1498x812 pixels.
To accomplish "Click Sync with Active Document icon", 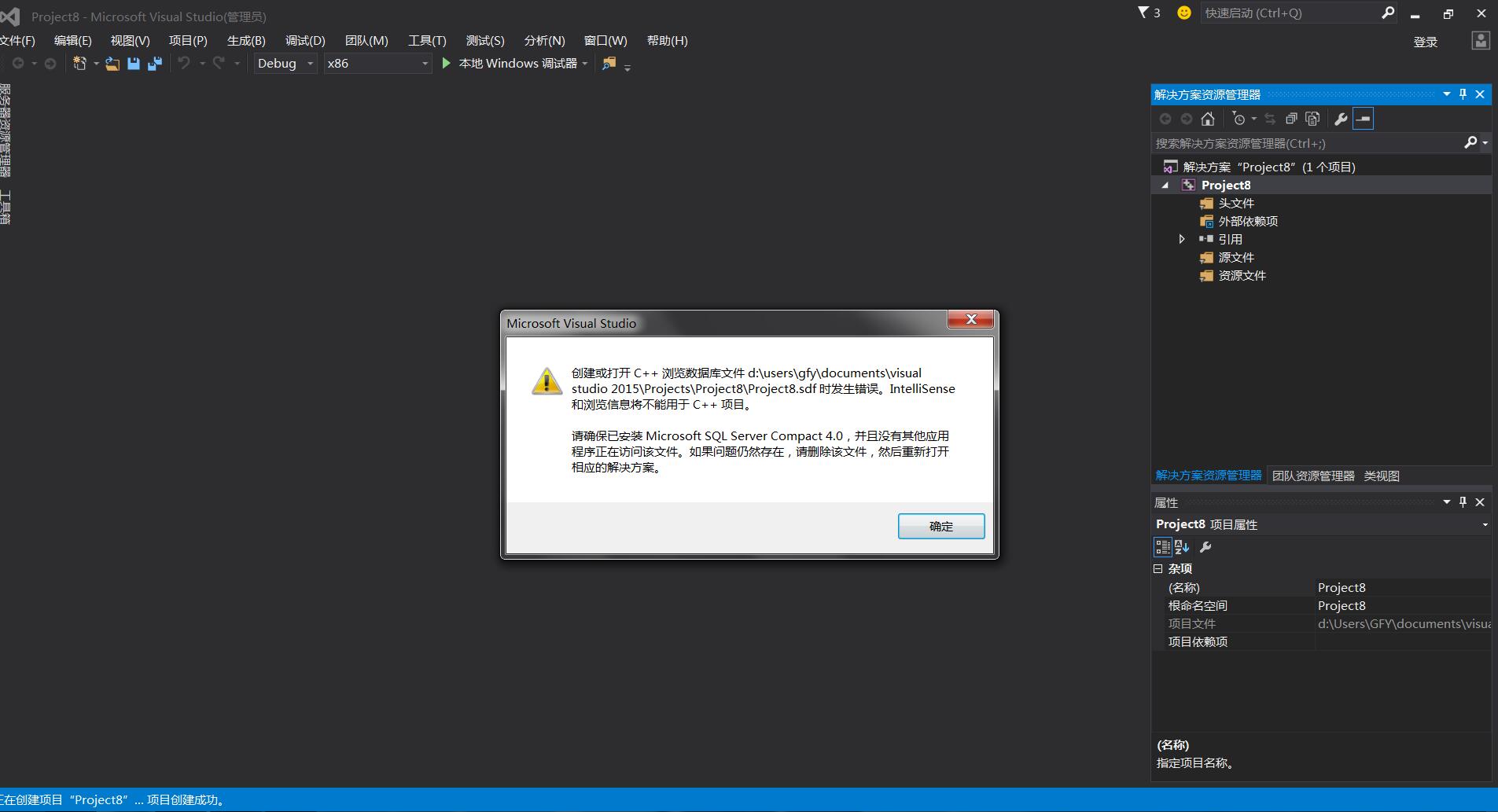I will 1270,119.
